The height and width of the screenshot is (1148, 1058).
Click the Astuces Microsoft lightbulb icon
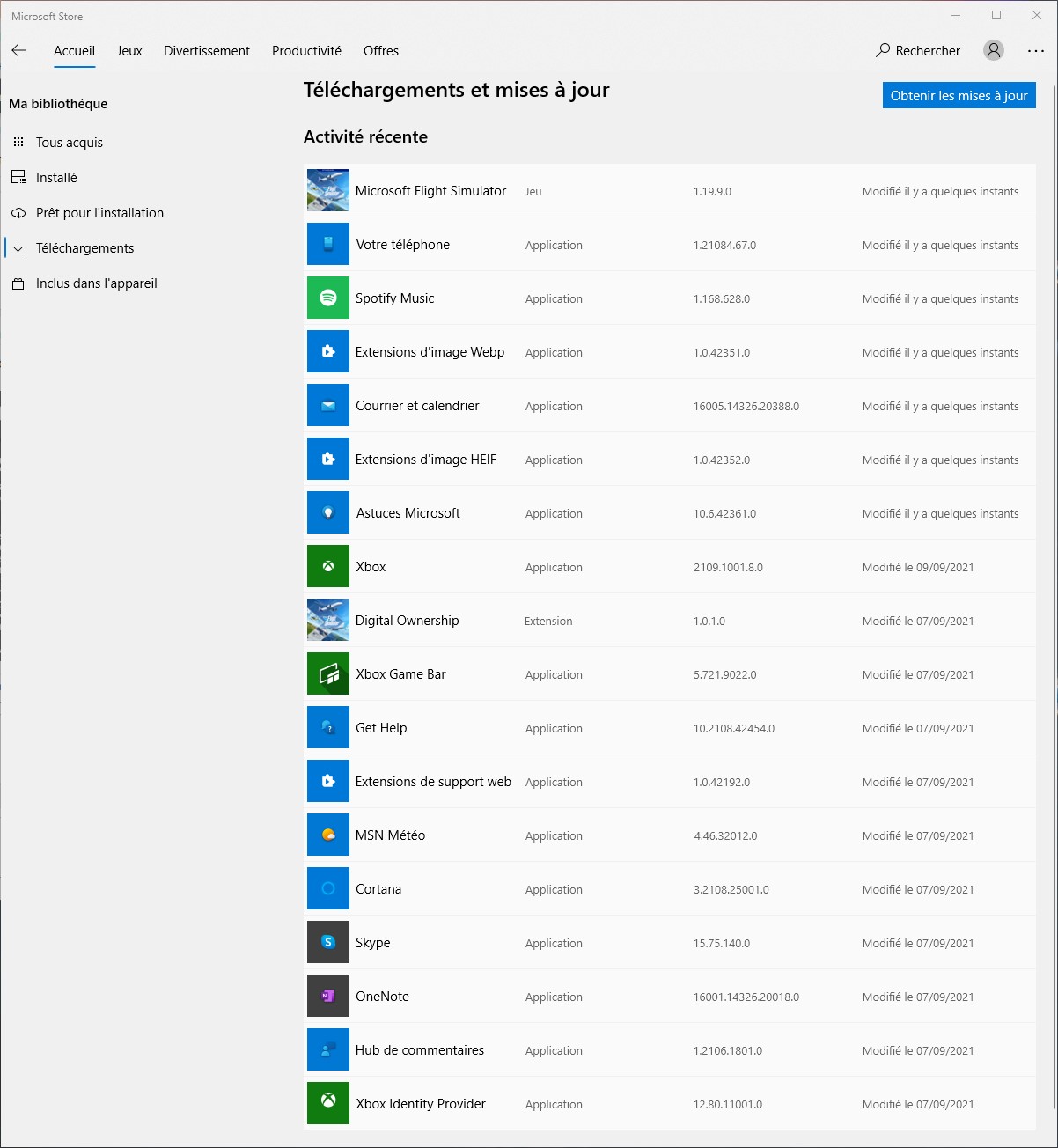click(328, 512)
